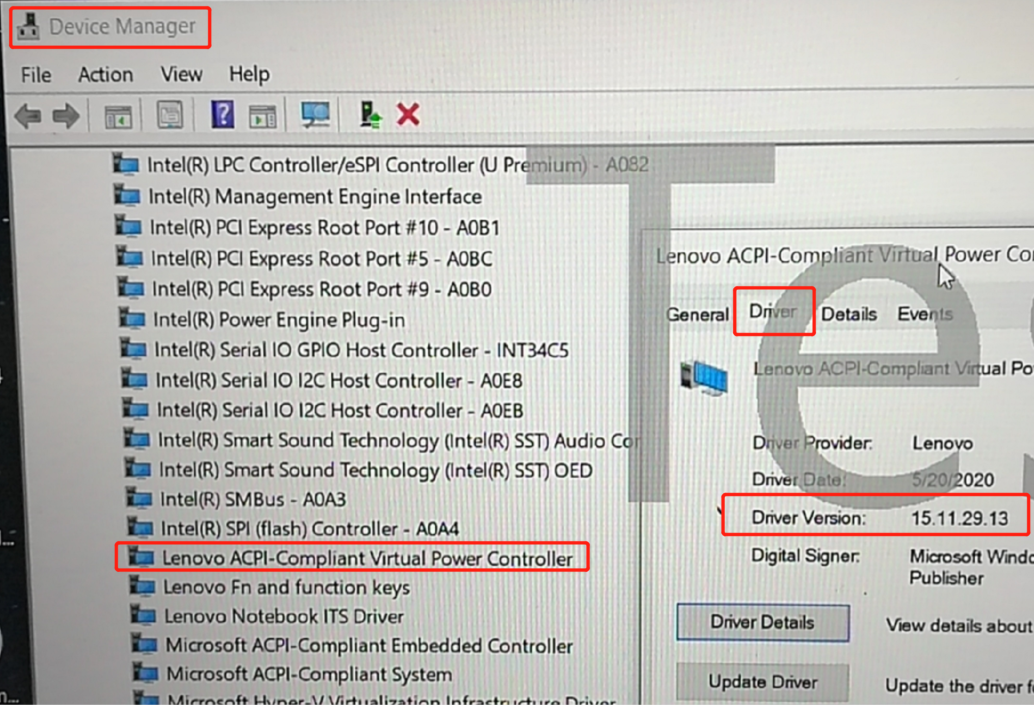Click the Device Manager title bar icon
The image size is (1034, 705).
point(28,26)
